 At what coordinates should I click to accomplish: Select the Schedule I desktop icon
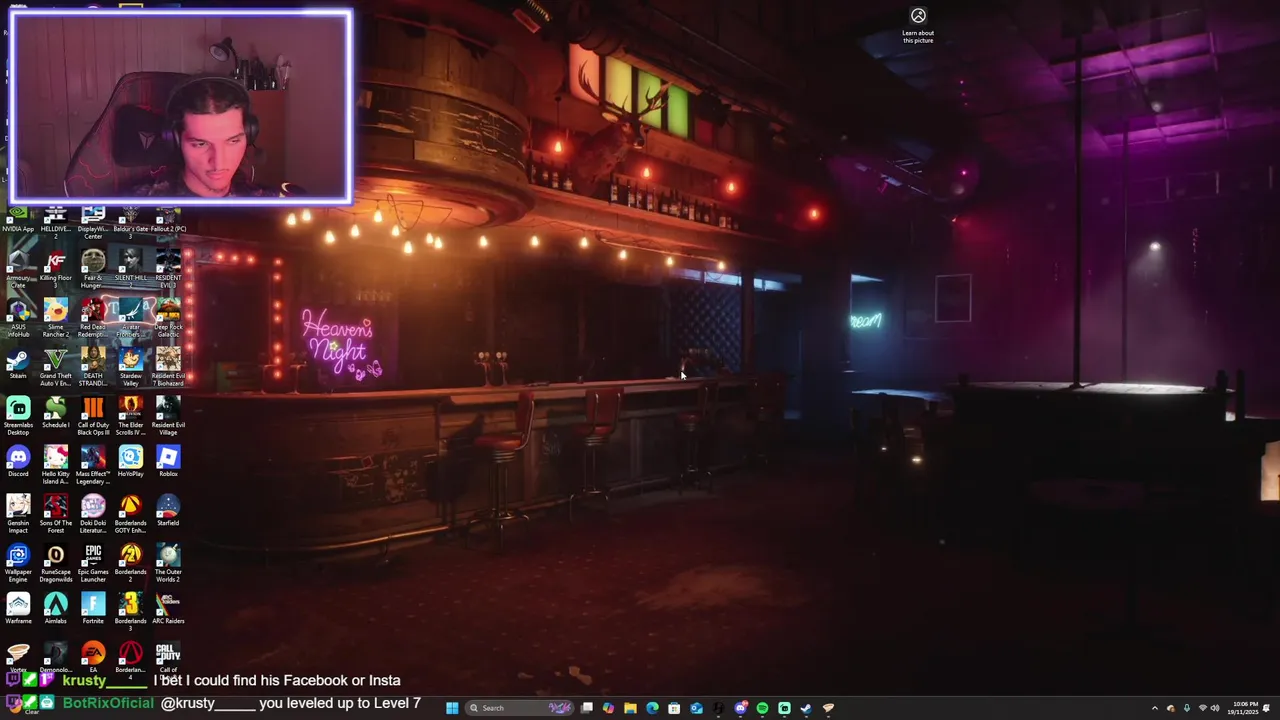55,413
